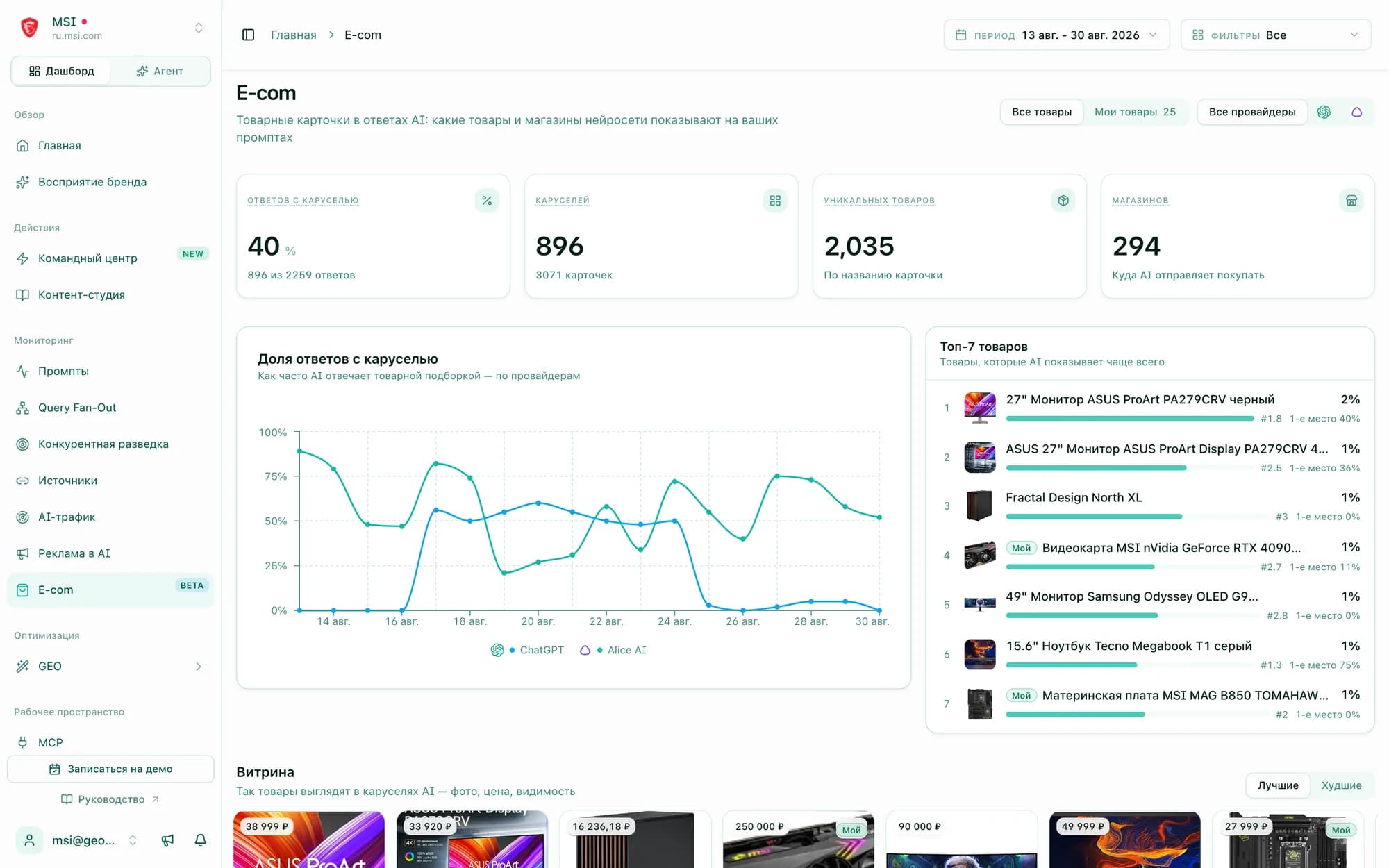Viewport: 1389px width, 868px height.
Task: Click the percent icon on carousel answers card
Action: pyautogui.click(x=487, y=201)
